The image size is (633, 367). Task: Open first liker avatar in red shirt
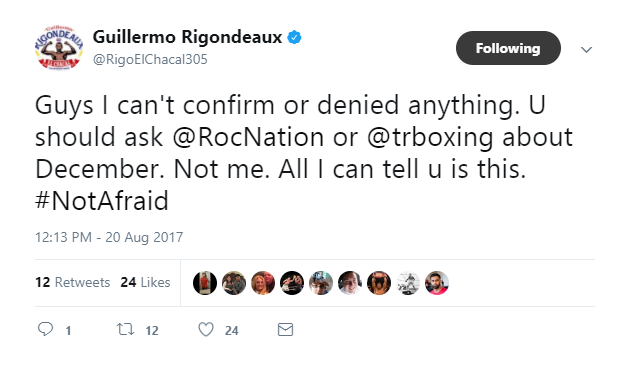[205, 283]
